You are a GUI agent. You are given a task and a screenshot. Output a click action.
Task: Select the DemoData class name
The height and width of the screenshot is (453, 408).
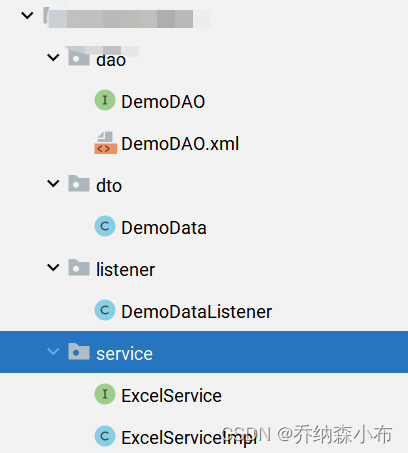pos(164,228)
